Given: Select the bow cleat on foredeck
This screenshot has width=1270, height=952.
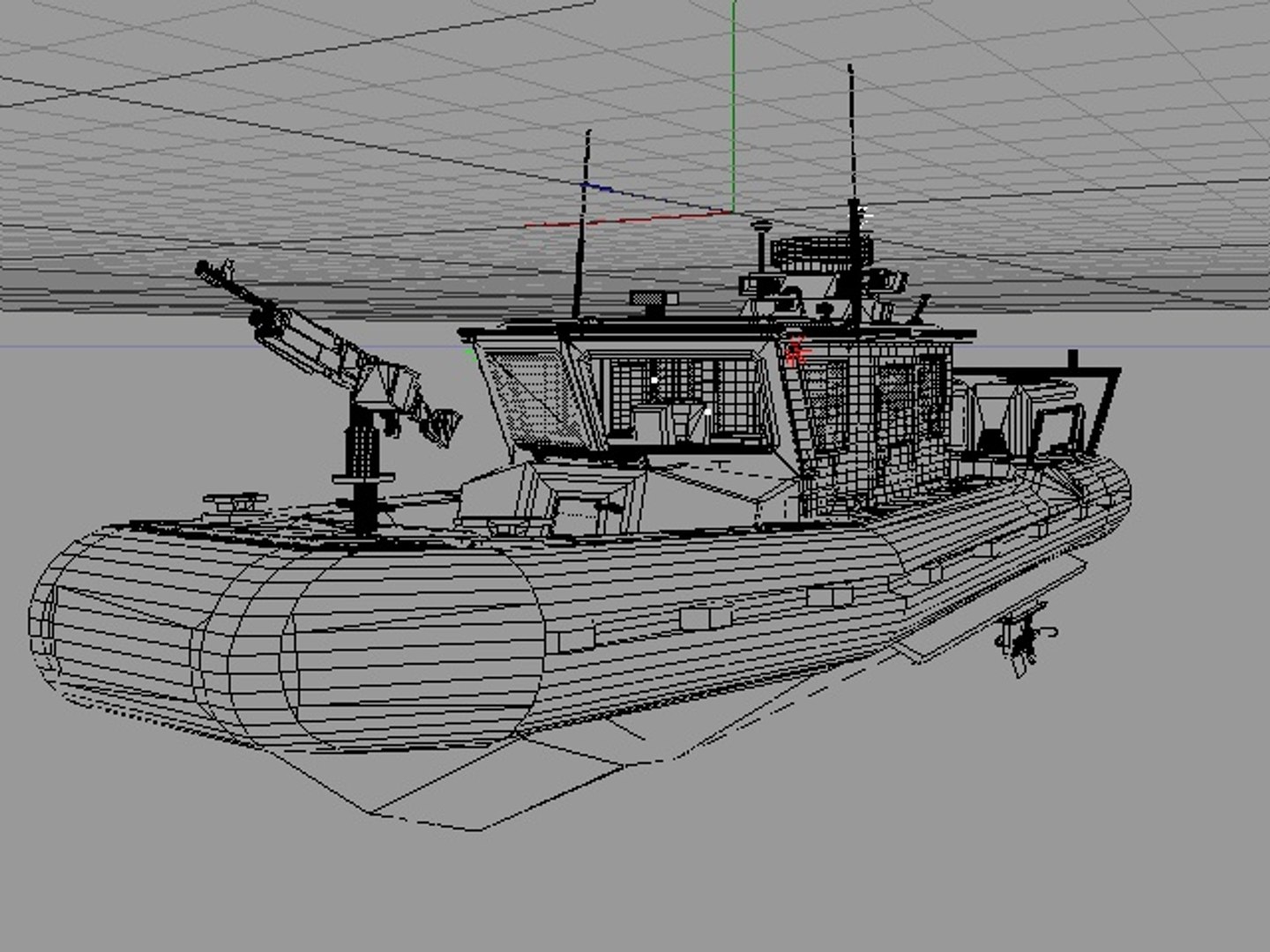Looking at the screenshot, I should click(x=235, y=504).
